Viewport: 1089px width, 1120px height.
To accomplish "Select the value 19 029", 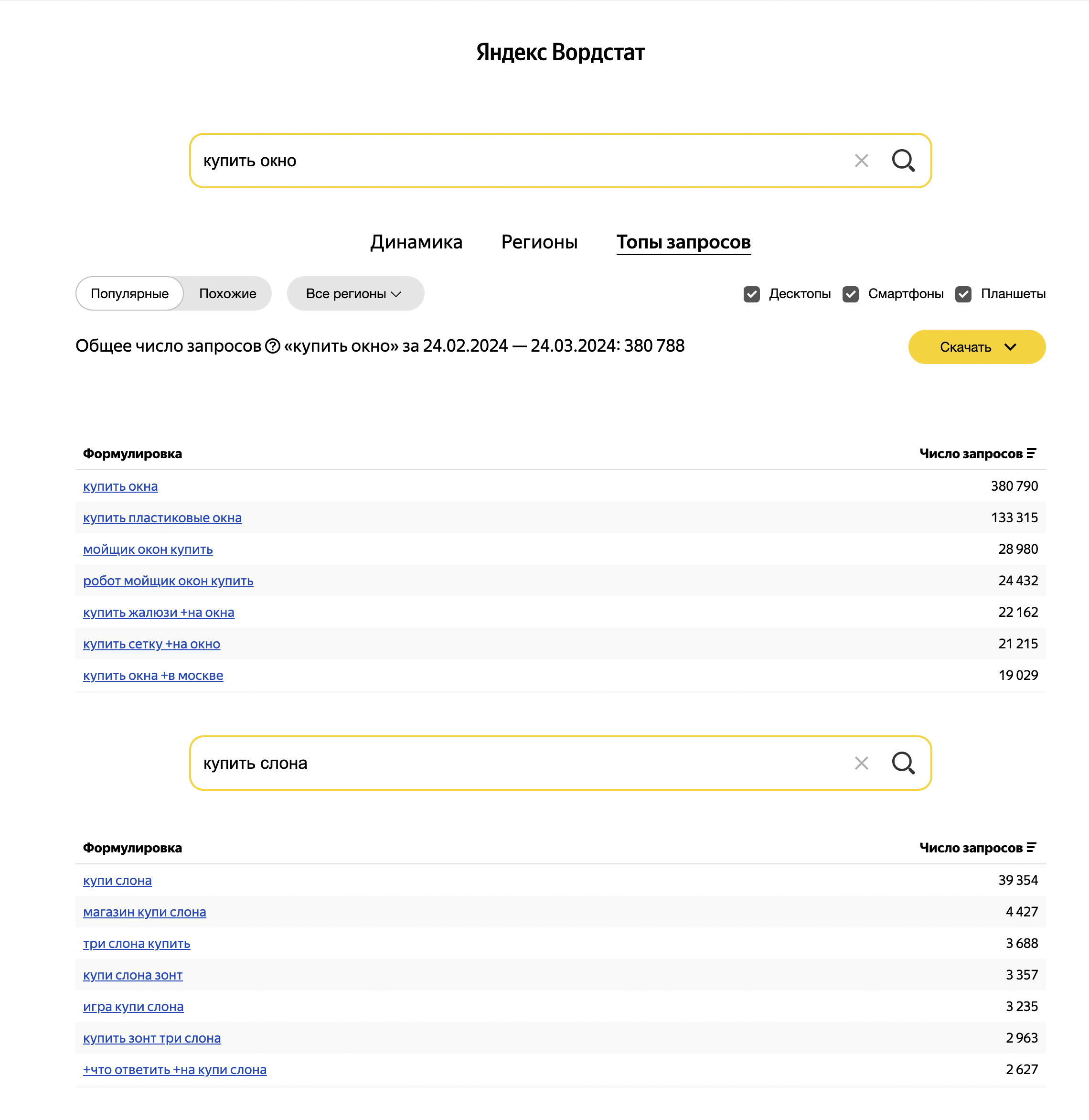I will 1018,675.
